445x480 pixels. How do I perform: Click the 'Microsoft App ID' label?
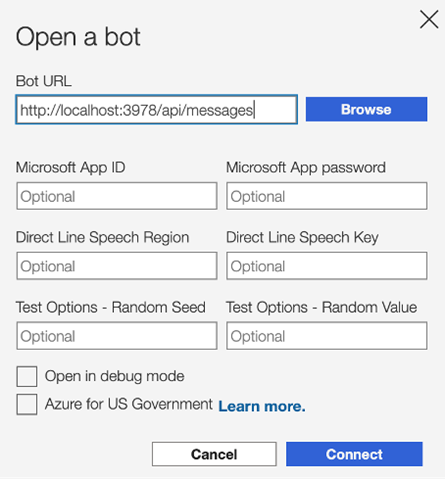(71, 168)
